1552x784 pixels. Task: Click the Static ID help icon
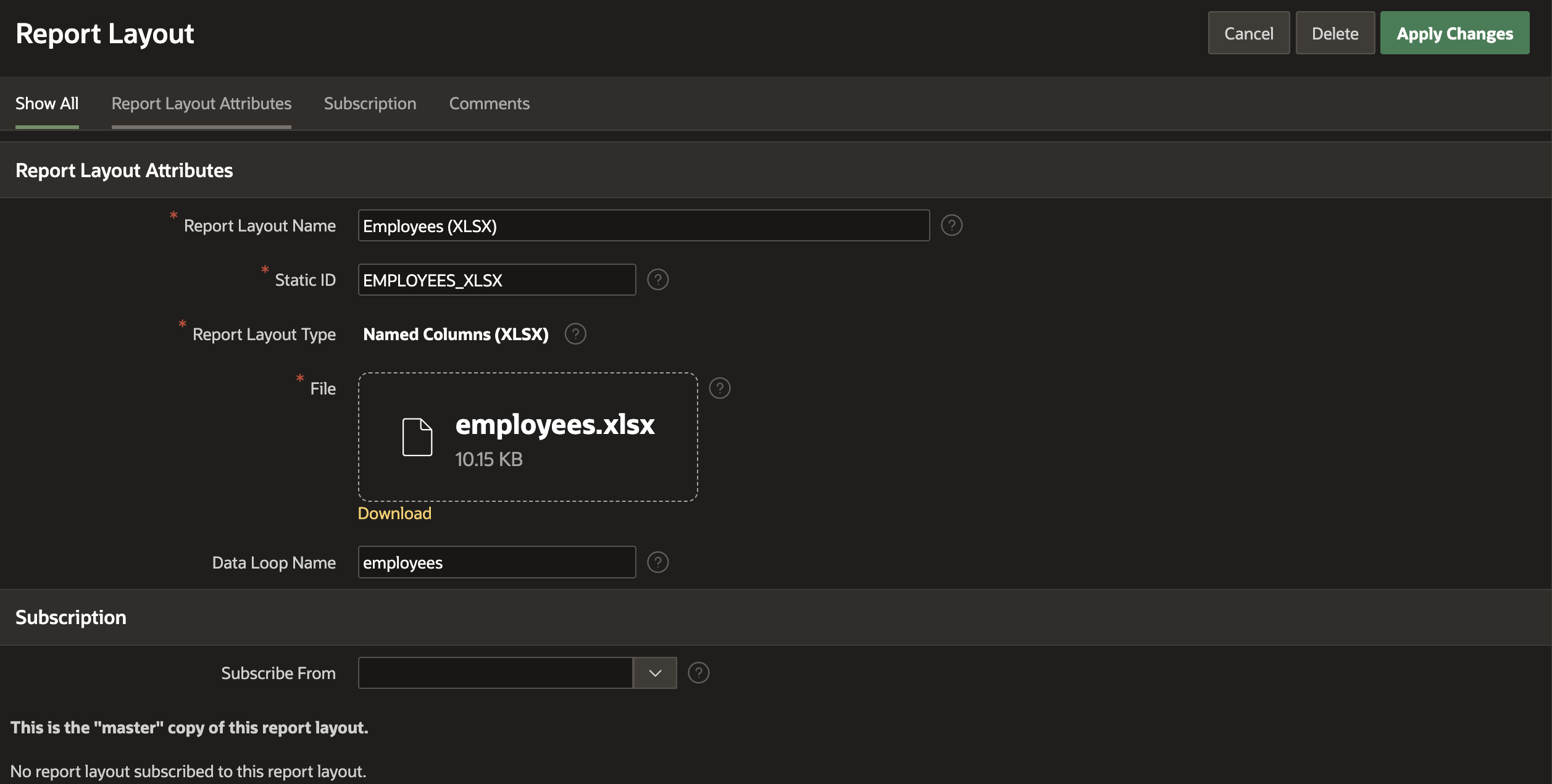pyautogui.click(x=657, y=280)
